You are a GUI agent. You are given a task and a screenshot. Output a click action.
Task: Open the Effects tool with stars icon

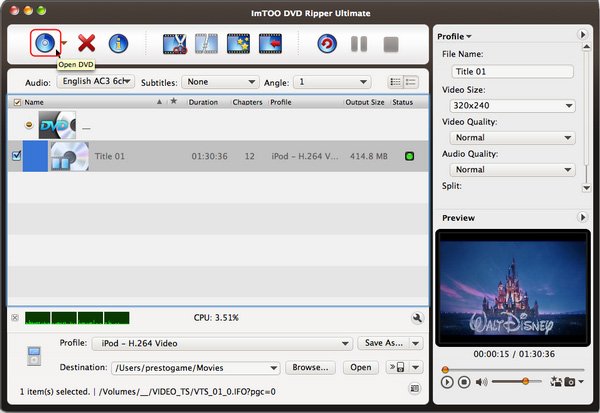click(x=238, y=44)
